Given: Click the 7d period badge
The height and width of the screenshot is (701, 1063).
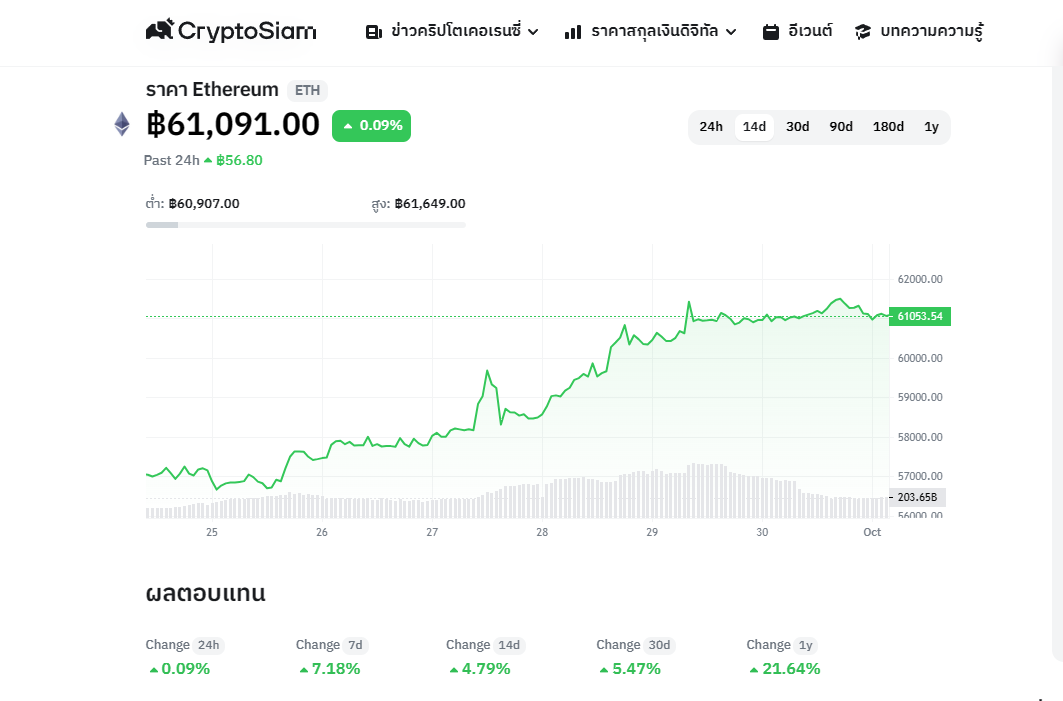Looking at the screenshot, I should point(355,645).
